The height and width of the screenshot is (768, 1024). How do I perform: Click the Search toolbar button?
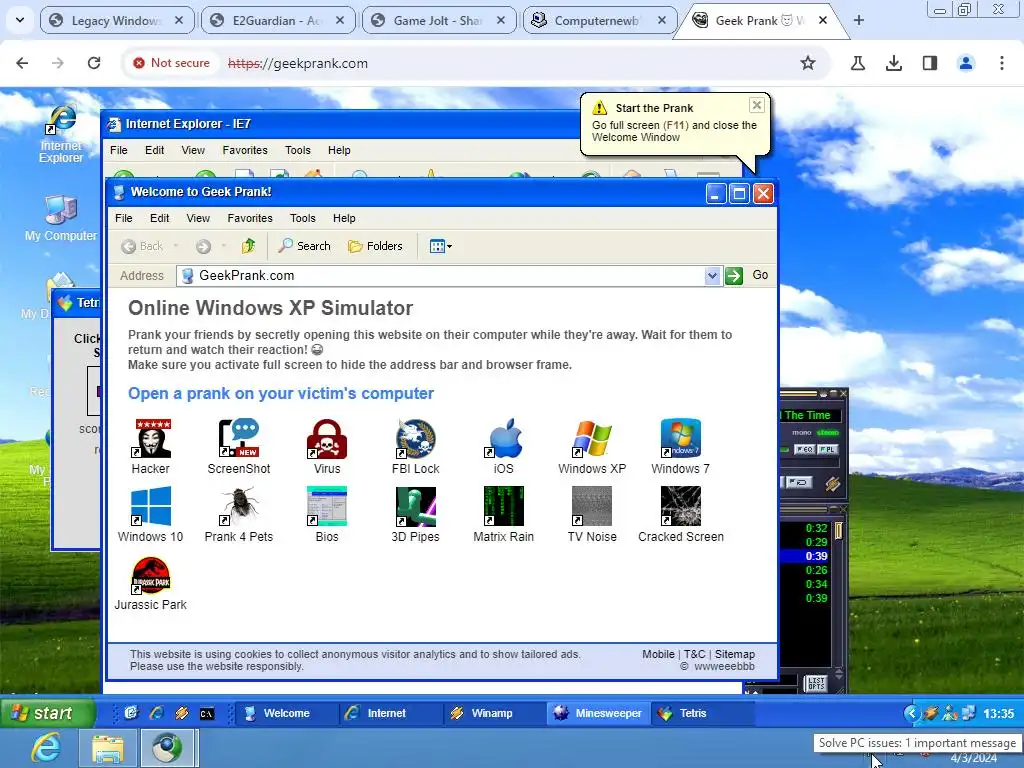pyautogui.click(x=304, y=246)
